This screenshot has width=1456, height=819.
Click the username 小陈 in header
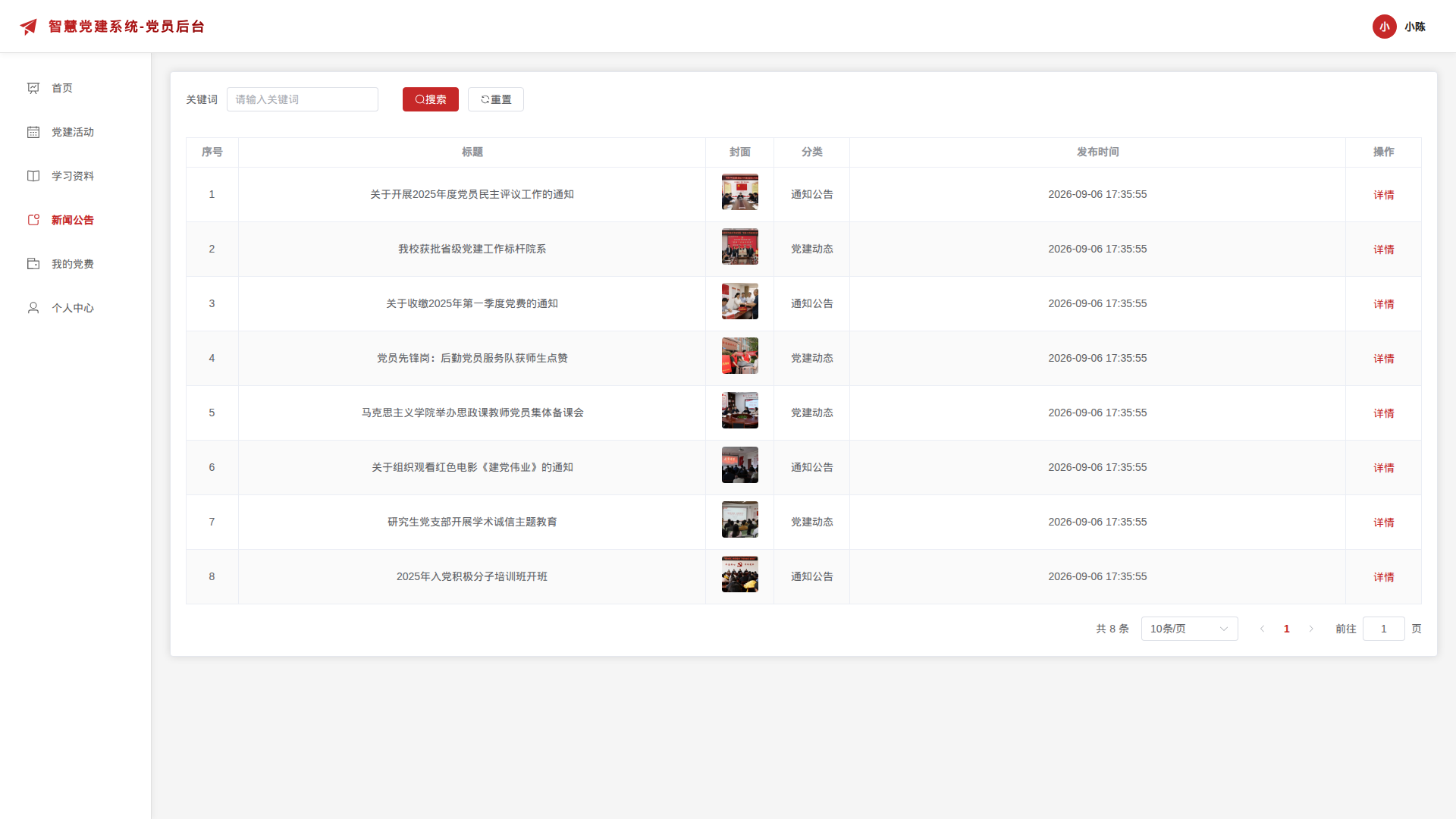[x=1415, y=27]
